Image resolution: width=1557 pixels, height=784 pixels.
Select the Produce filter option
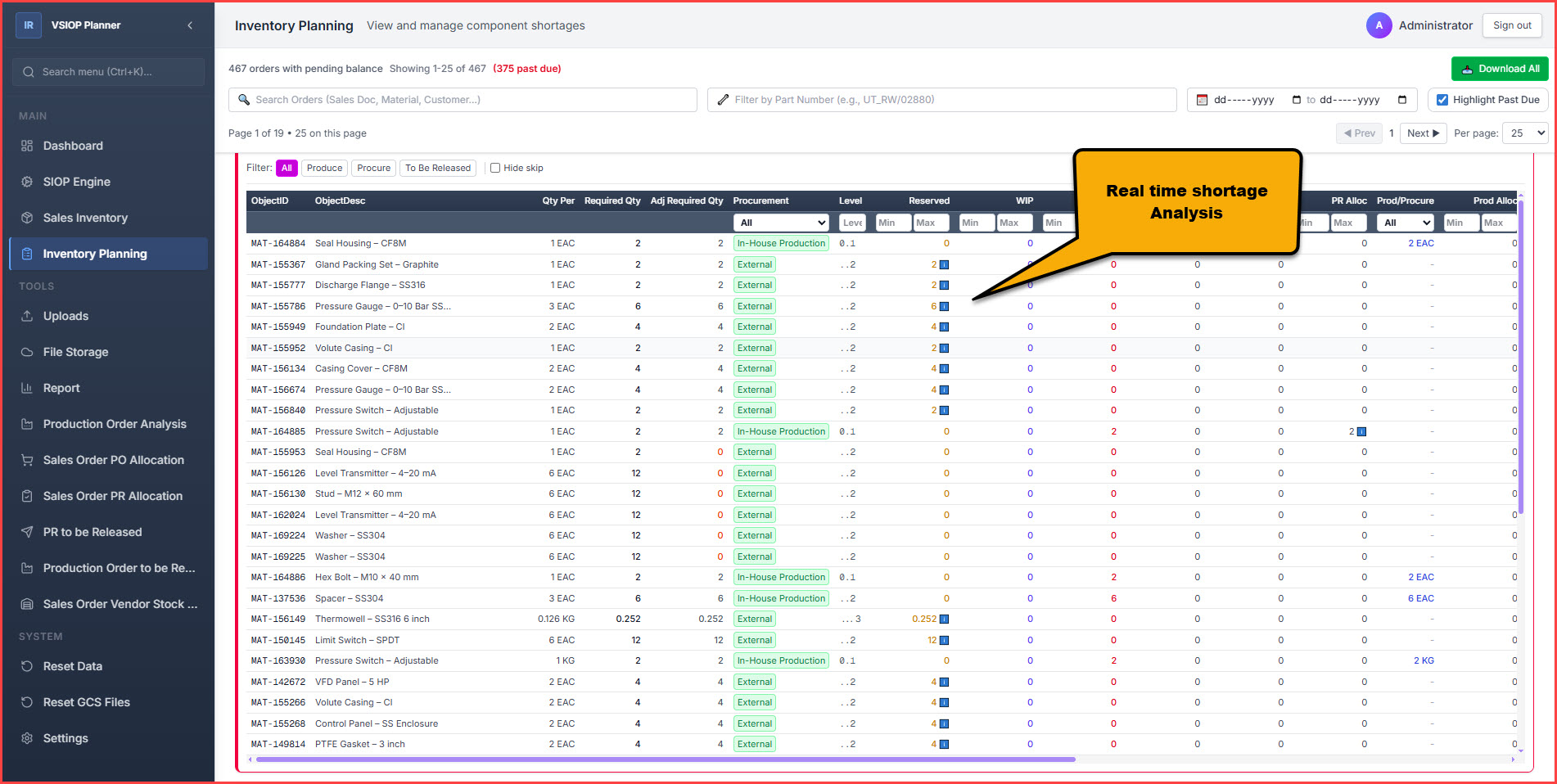324,168
